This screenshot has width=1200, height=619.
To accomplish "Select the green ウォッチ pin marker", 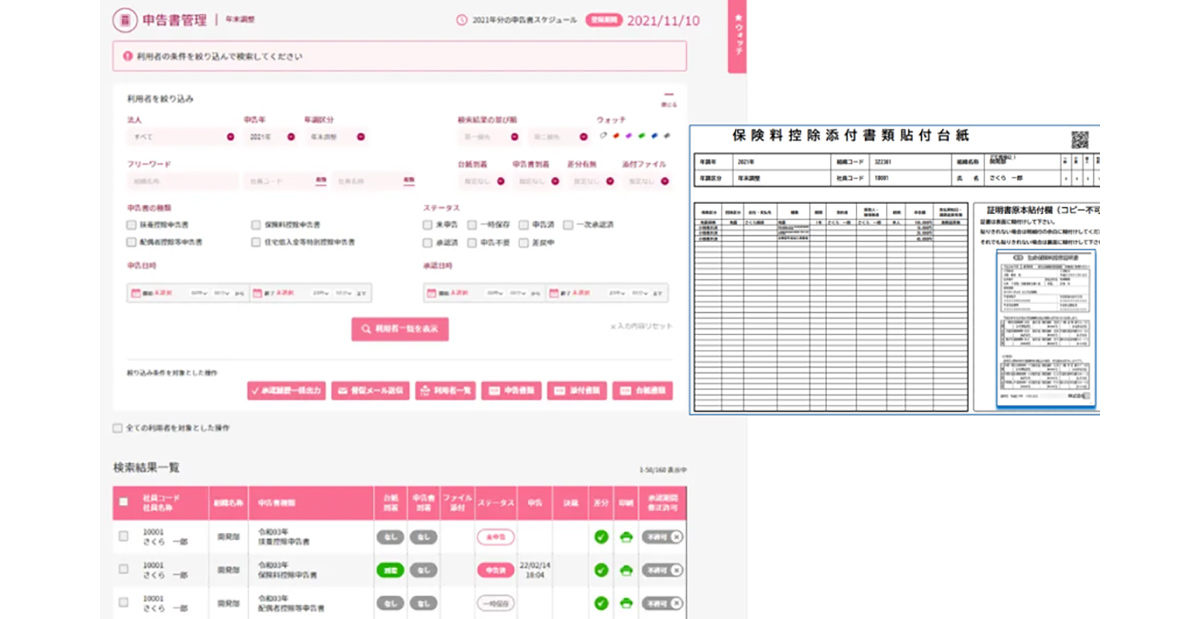I will (x=641, y=135).
